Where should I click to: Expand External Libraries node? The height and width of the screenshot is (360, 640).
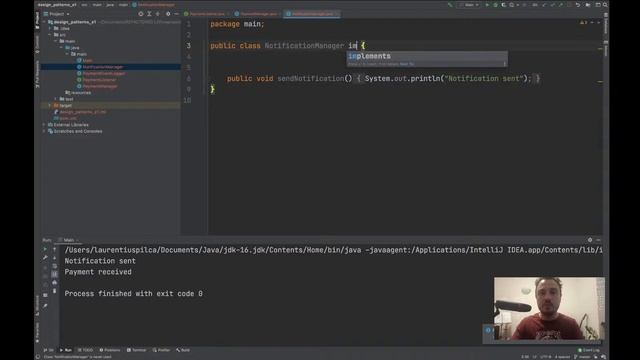coord(44,124)
